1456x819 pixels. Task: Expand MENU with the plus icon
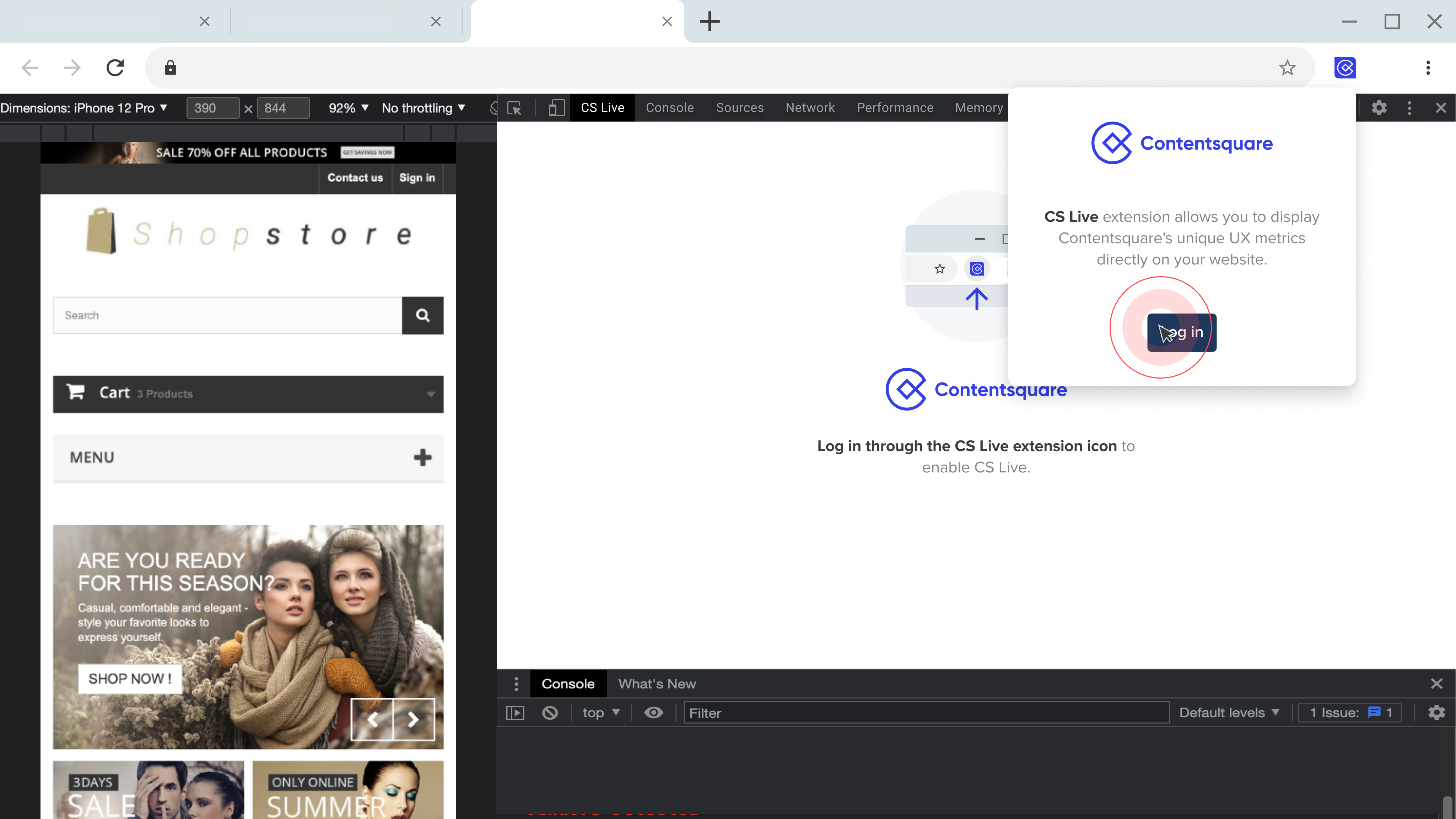(422, 457)
